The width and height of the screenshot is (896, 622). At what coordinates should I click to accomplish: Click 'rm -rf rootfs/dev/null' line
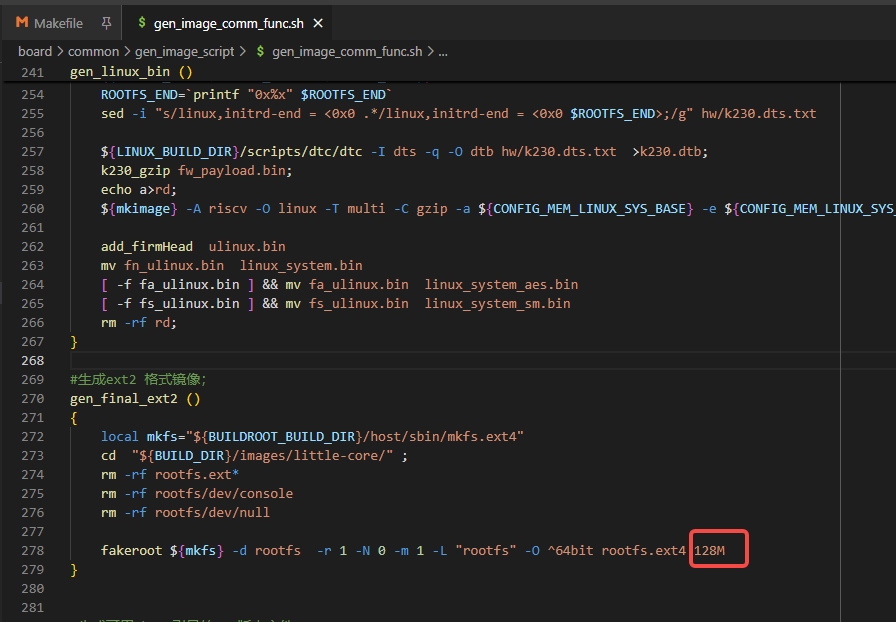pos(185,512)
